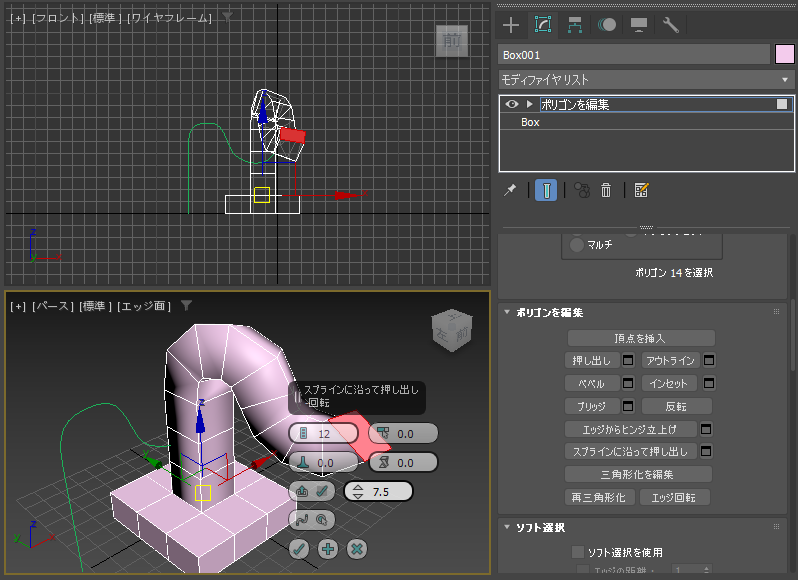Select the マルチ radio button
The width and height of the screenshot is (798, 580).
point(577,245)
